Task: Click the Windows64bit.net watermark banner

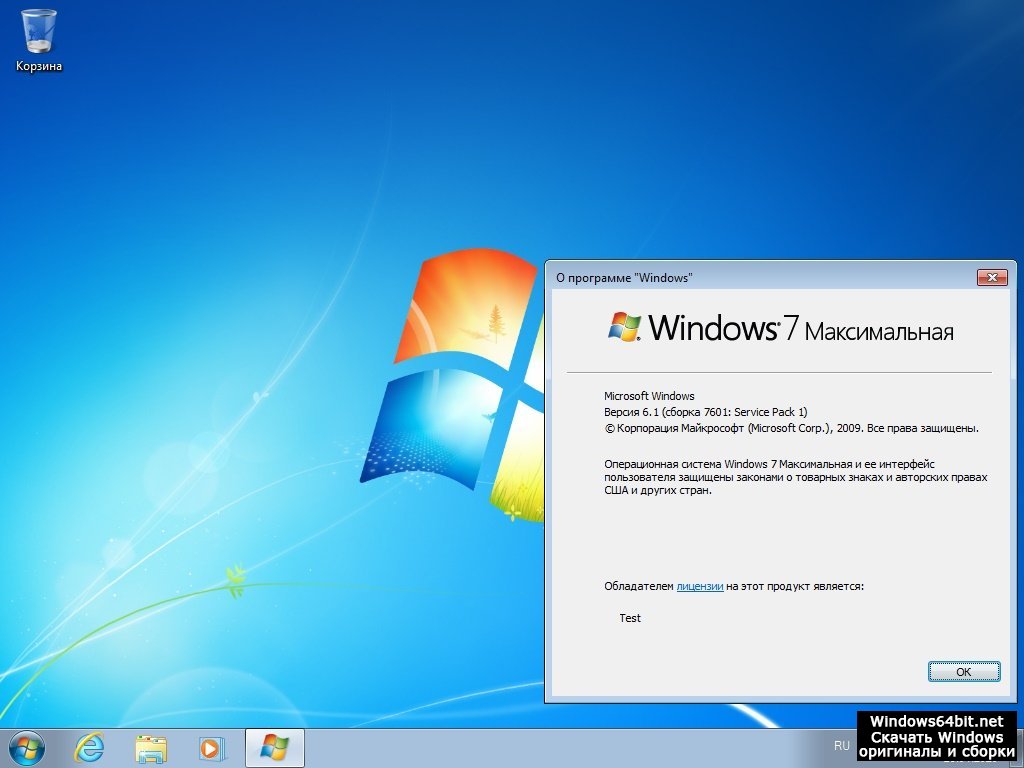Action: pos(936,736)
